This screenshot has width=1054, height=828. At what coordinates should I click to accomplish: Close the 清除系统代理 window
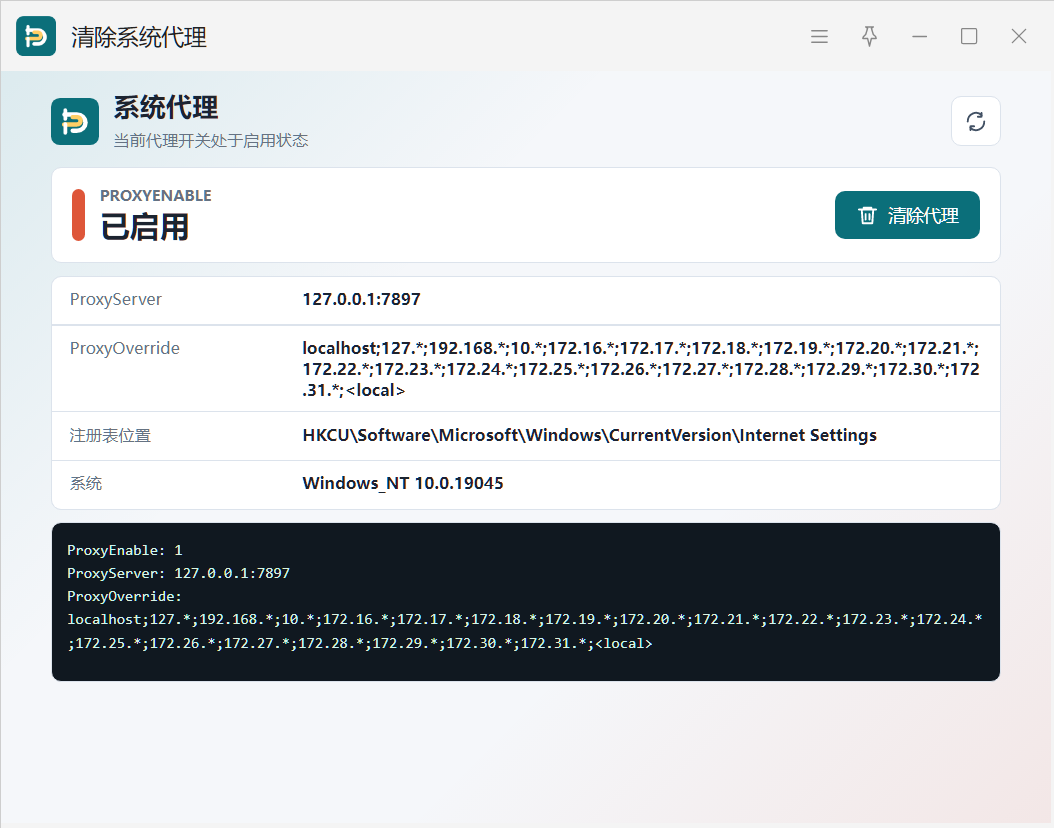(1018, 36)
